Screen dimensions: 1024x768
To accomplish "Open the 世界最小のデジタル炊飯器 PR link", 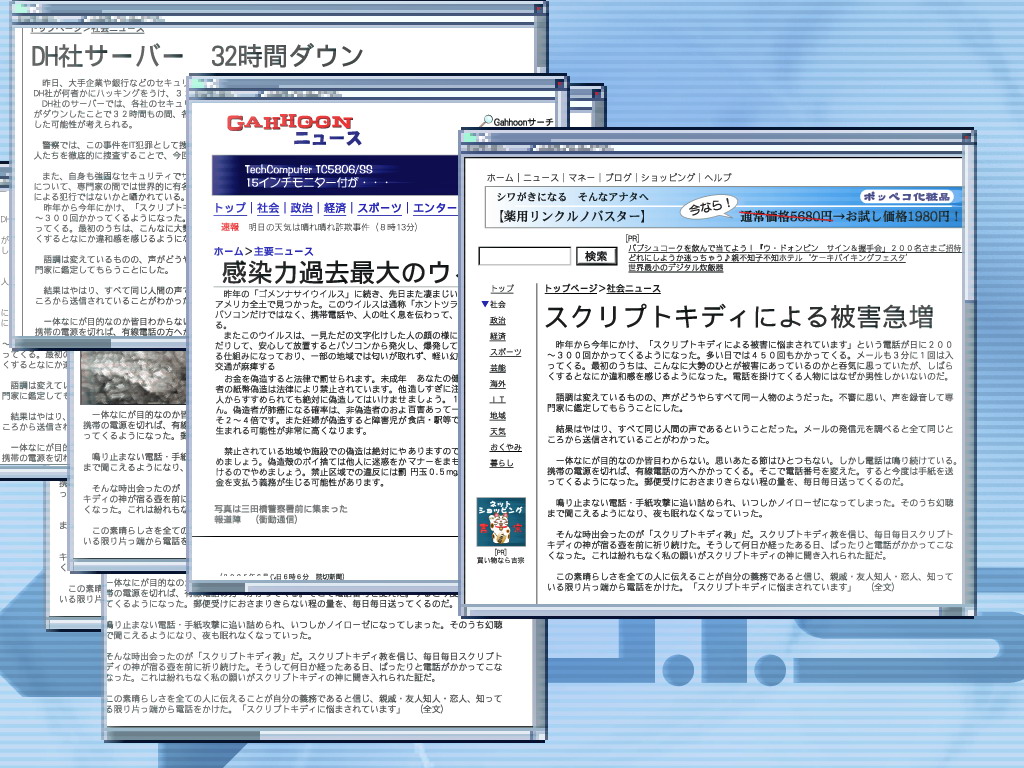I will click(x=676, y=268).
